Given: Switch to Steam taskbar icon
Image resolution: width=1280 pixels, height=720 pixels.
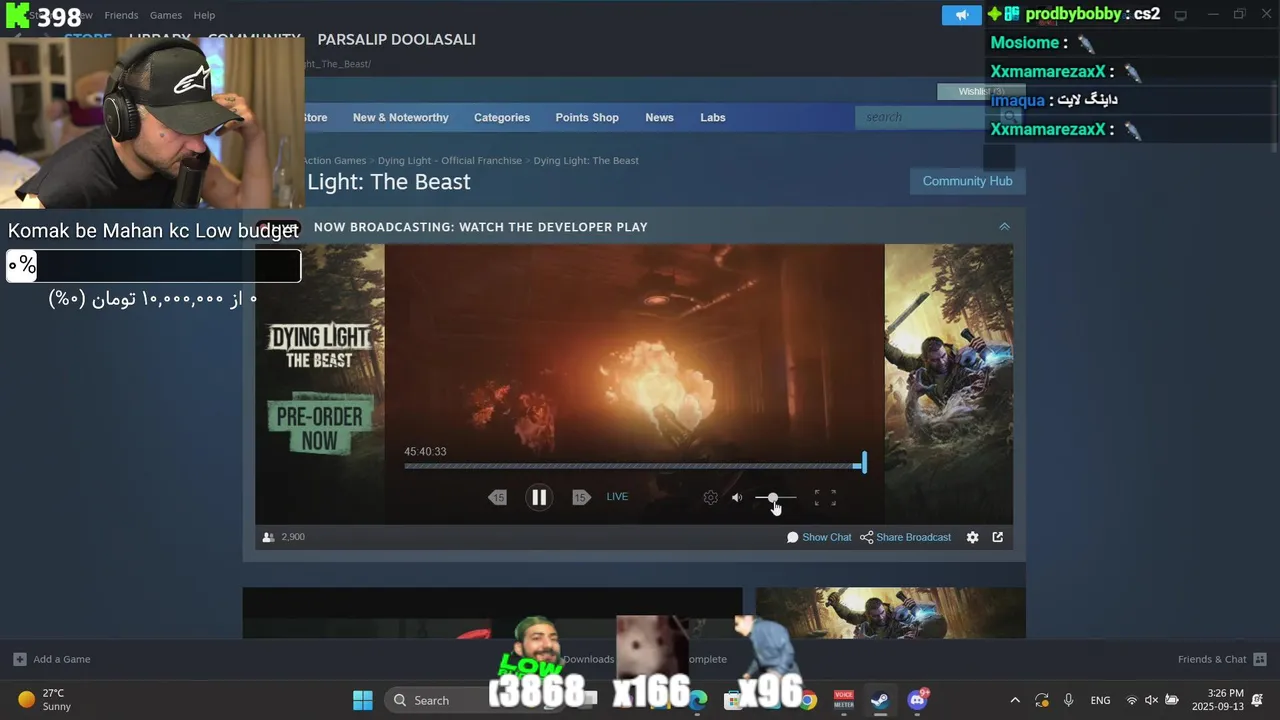Looking at the screenshot, I should (x=880, y=700).
